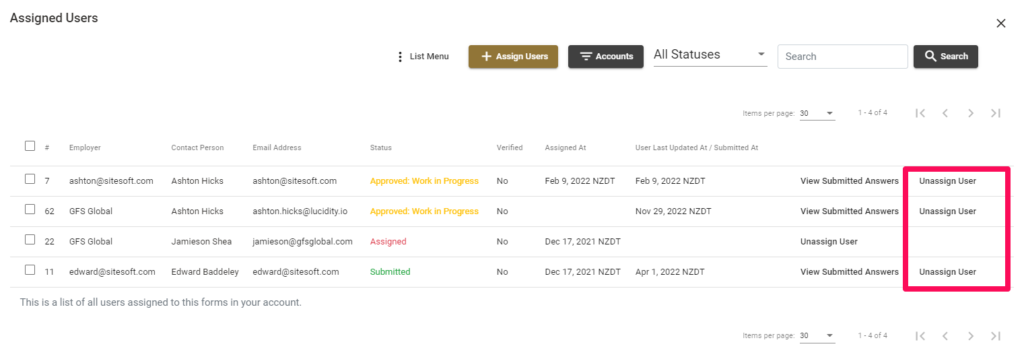The height and width of the screenshot is (363, 1024).
Task: Go to next page in bottom pagination
Action: (x=970, y=336)
